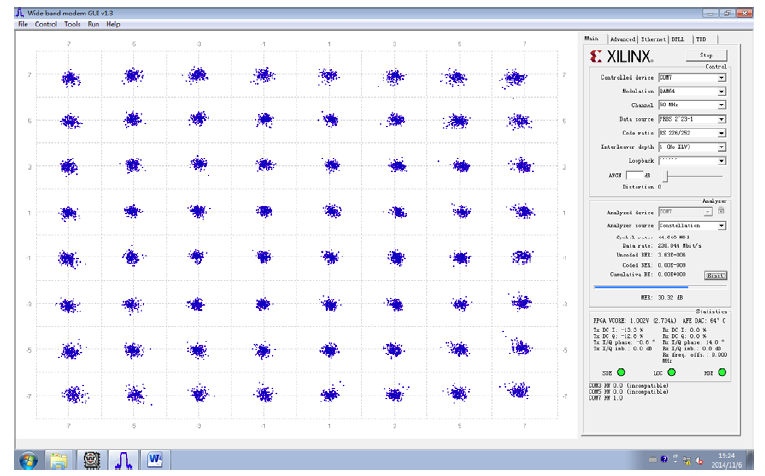Switch to the Ethernet tab
This screenshot has height=476, width=765.
point(653,39)
